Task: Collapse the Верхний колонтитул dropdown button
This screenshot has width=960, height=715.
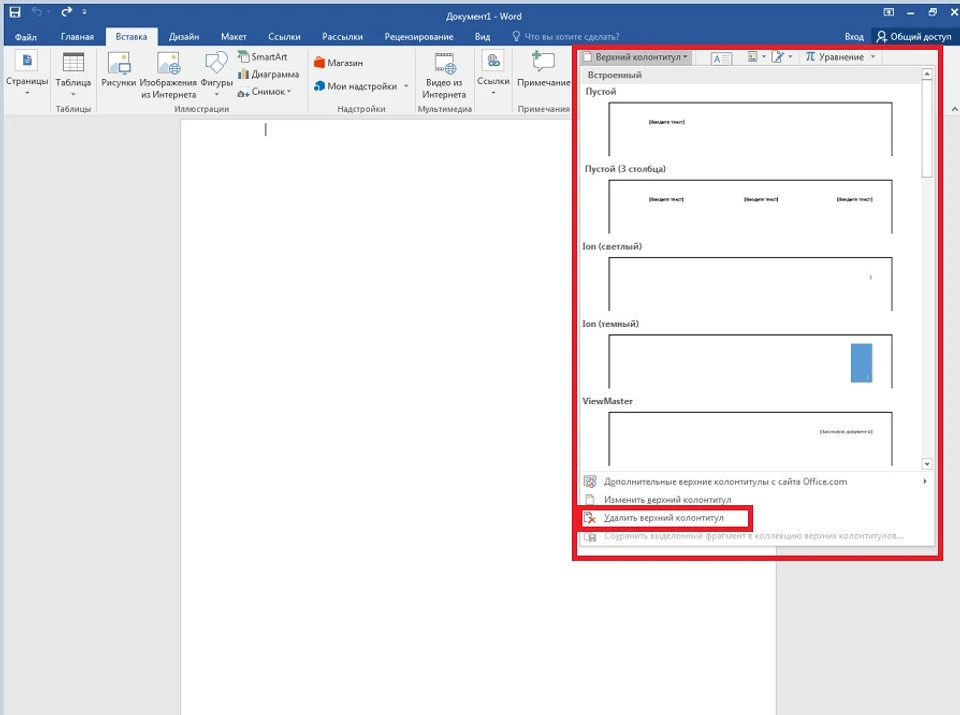Action: coord(636,58)
